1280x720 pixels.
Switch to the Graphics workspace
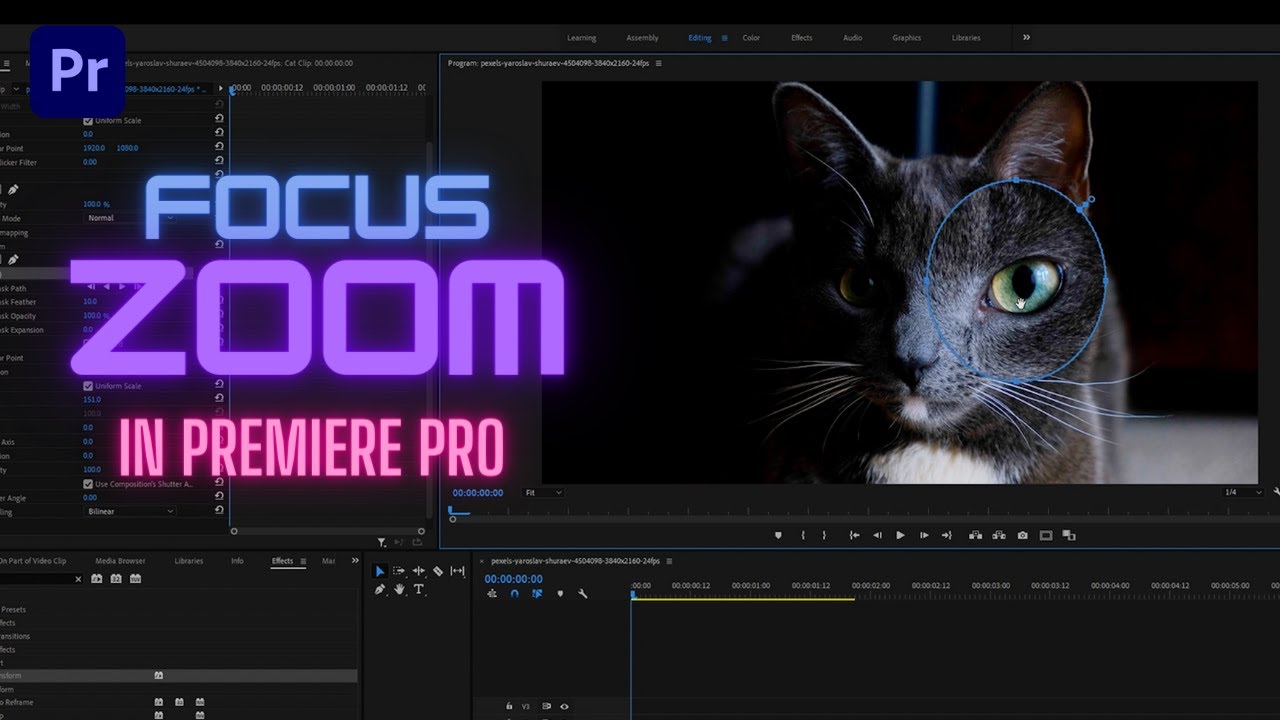tap(907, 38)
